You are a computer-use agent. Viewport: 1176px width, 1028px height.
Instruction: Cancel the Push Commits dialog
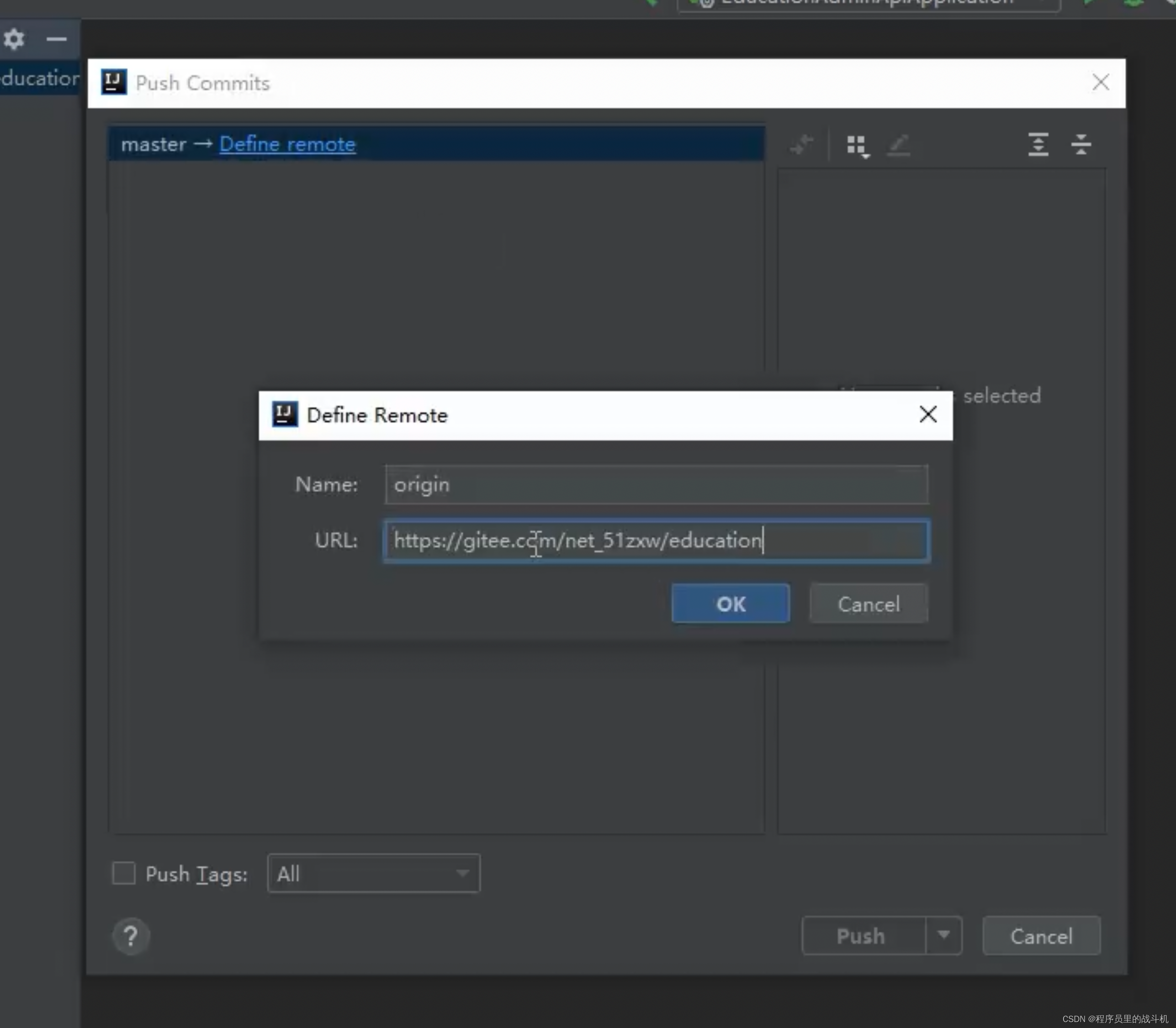coord(1041,936)
